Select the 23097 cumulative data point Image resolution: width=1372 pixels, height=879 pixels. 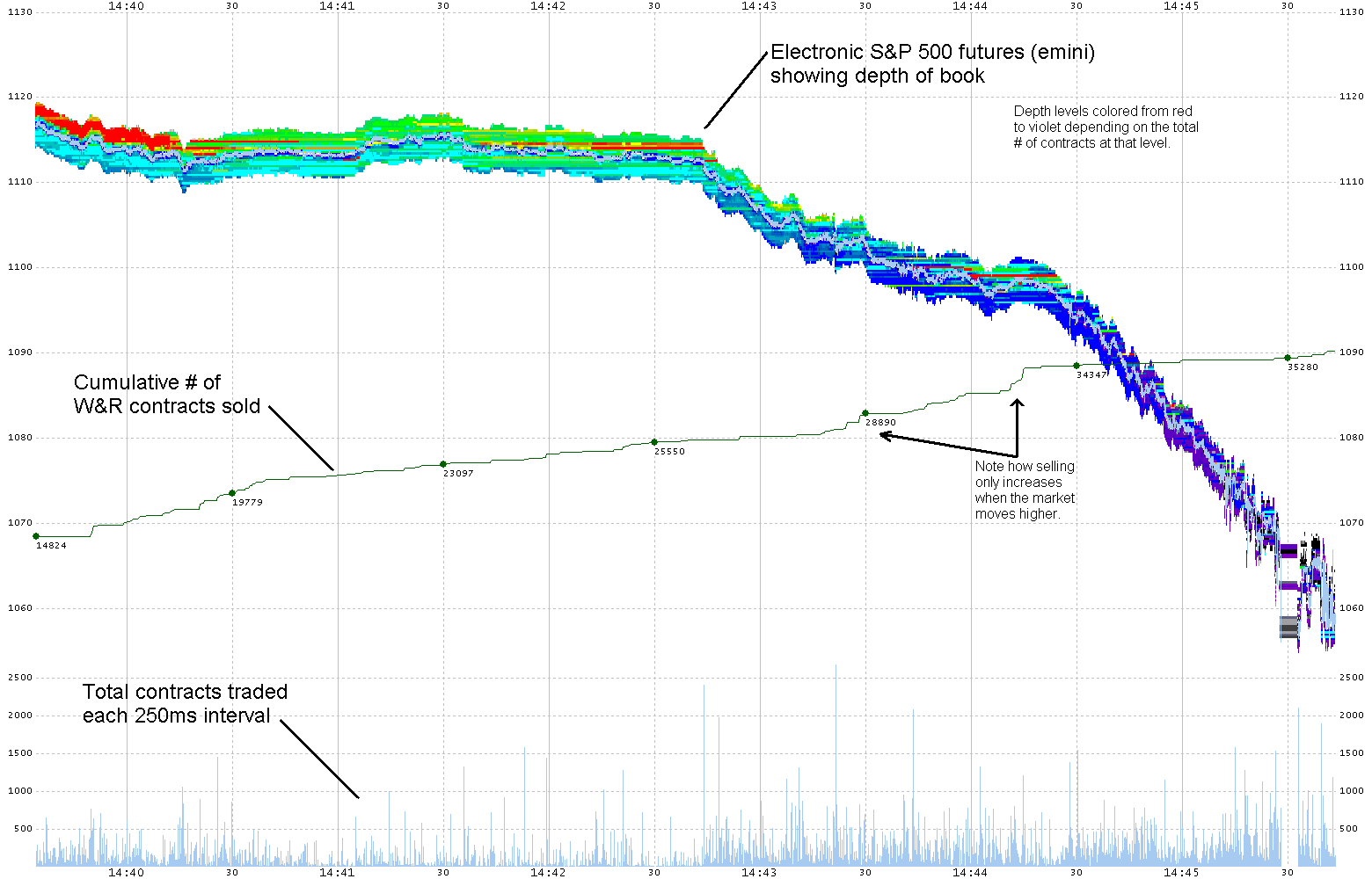point(443,464)
